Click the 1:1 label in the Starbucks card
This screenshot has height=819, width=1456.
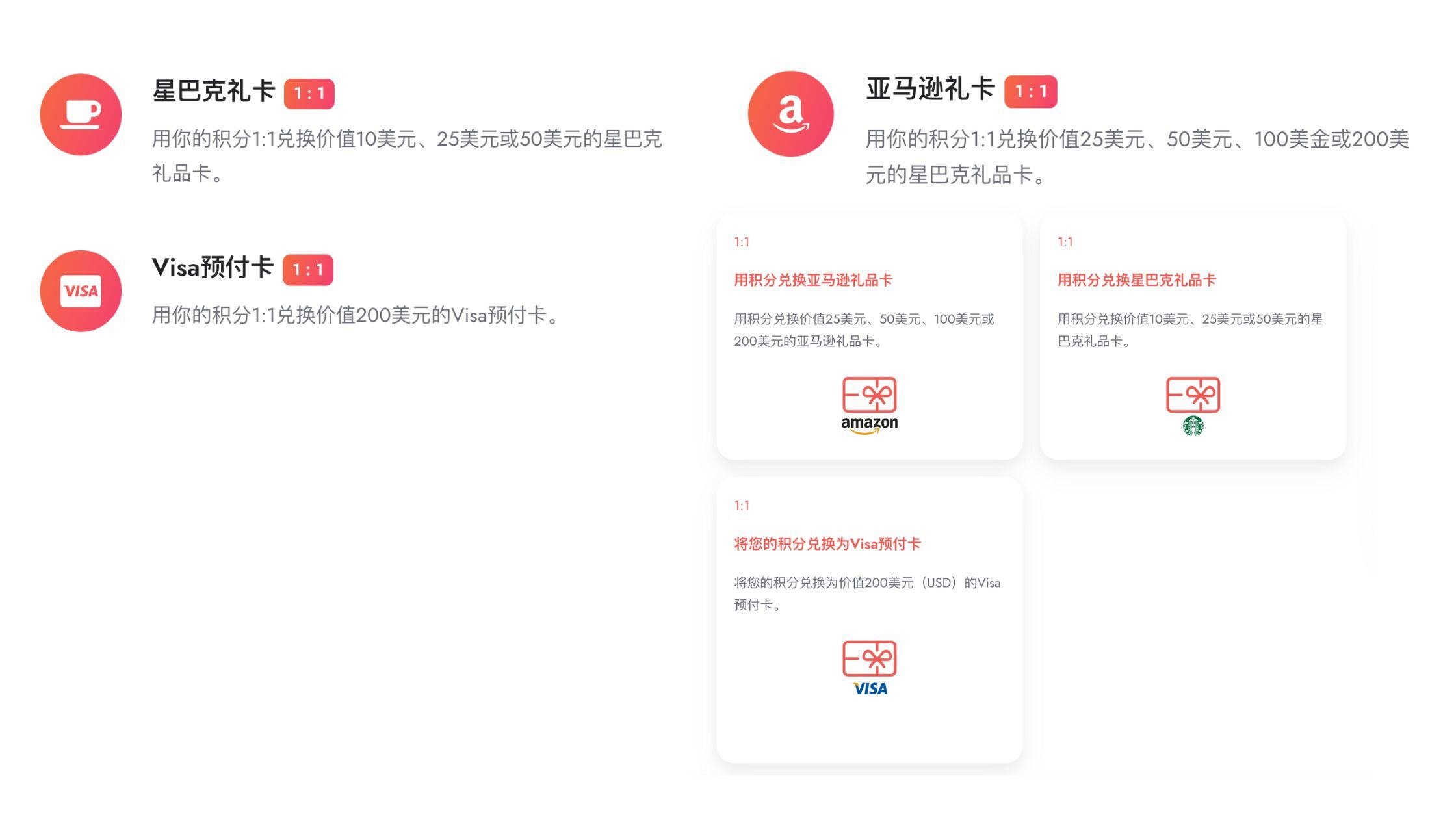pos(1065,242)
